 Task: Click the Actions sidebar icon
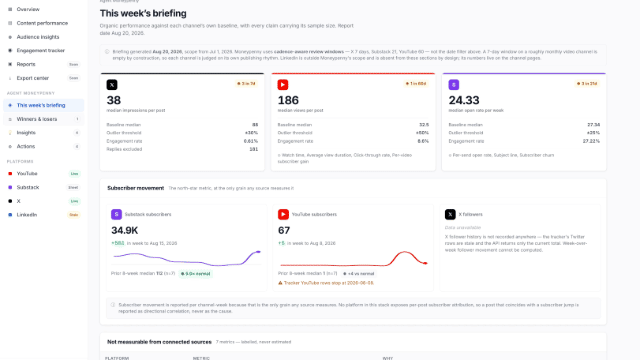(x=10, y=146)
